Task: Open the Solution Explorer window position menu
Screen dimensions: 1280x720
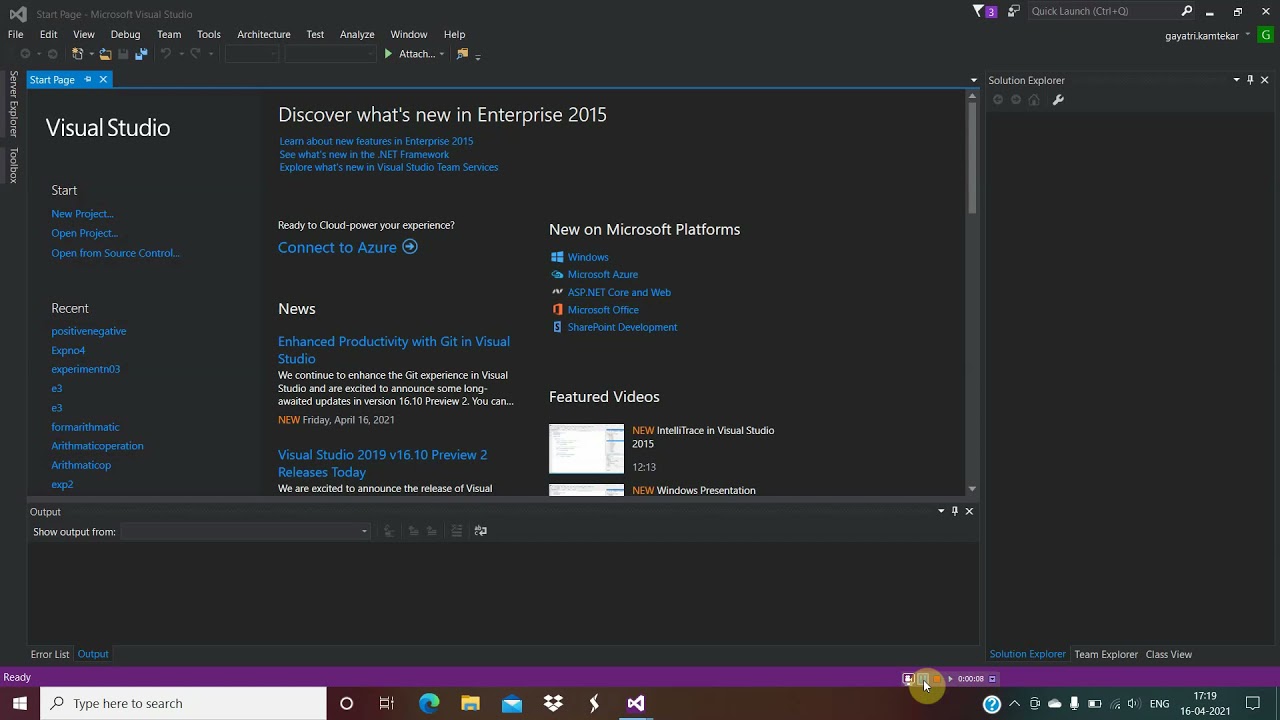Action: (x=1236, y=80)
